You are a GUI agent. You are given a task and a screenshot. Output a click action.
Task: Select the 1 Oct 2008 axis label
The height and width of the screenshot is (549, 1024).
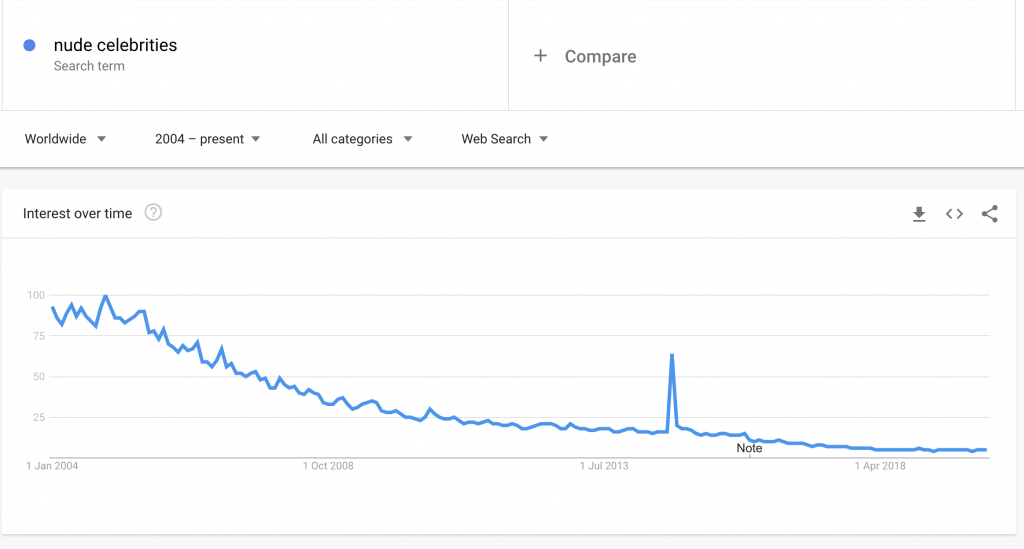click(328, 466)
